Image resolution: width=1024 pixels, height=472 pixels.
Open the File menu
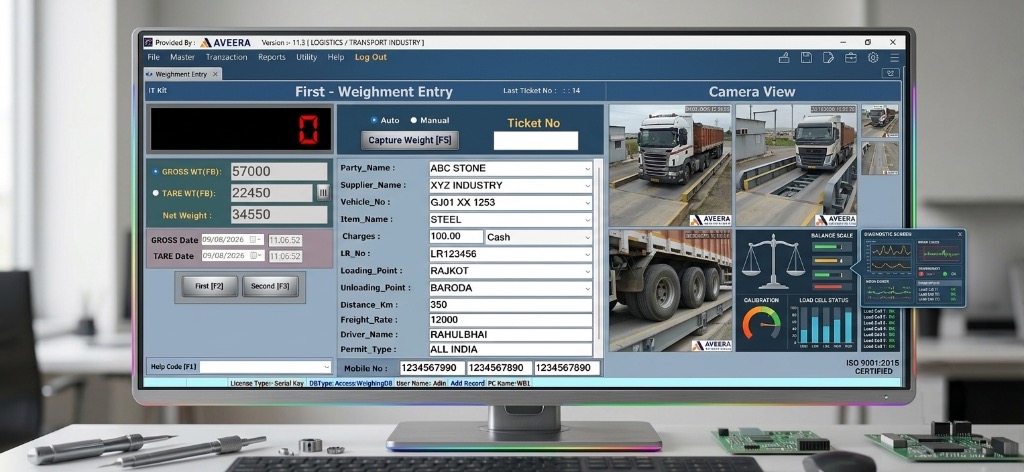tap(153, 57)
